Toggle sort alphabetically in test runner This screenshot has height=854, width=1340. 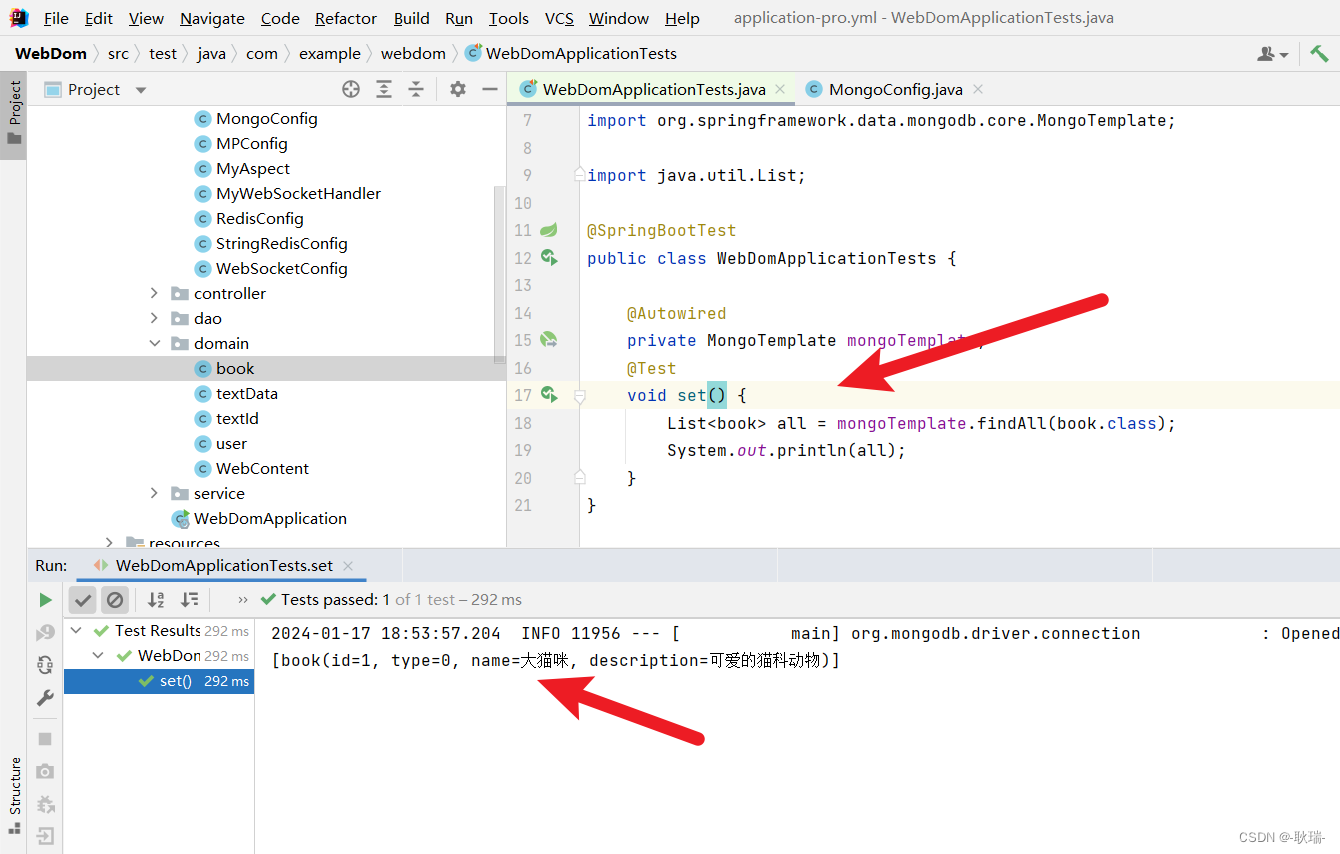click(x=156, y=600)
